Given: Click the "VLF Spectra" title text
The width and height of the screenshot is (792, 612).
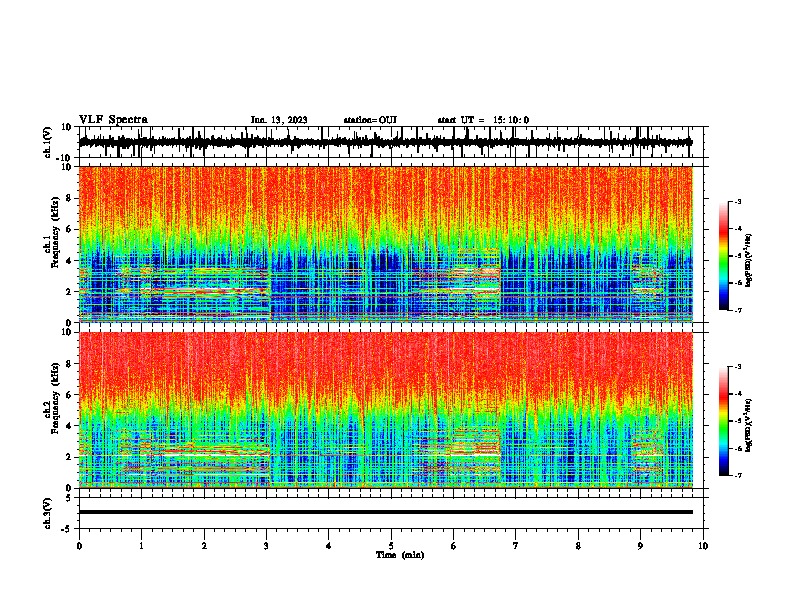Looking at the screenshot, I should click(113, 120).
